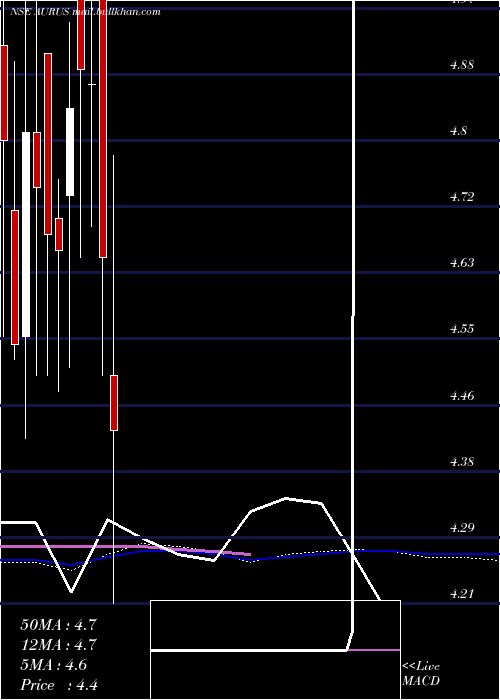Image resolution: width=500 pixels, height=700 pixels.
Task: Click the Price : 4.4 reading
Action: [59, 685]
